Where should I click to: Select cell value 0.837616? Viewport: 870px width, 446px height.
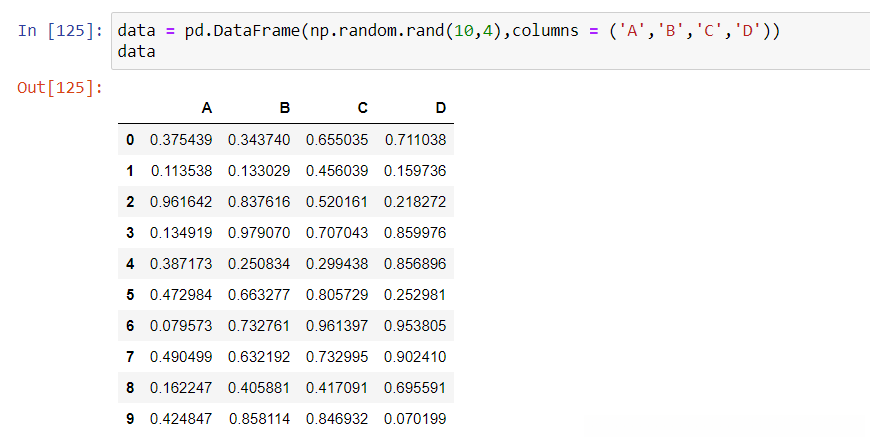(259, 202)
